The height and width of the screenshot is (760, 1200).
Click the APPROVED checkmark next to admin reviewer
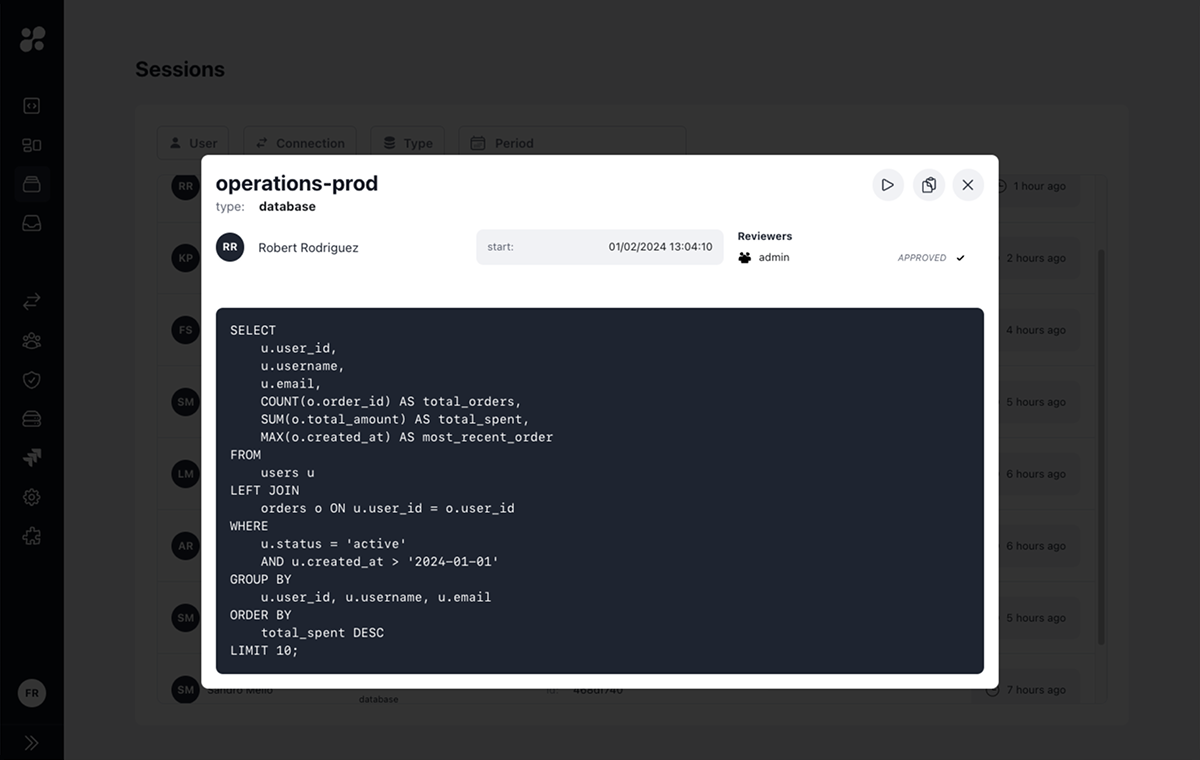click(x=960, y=257)
